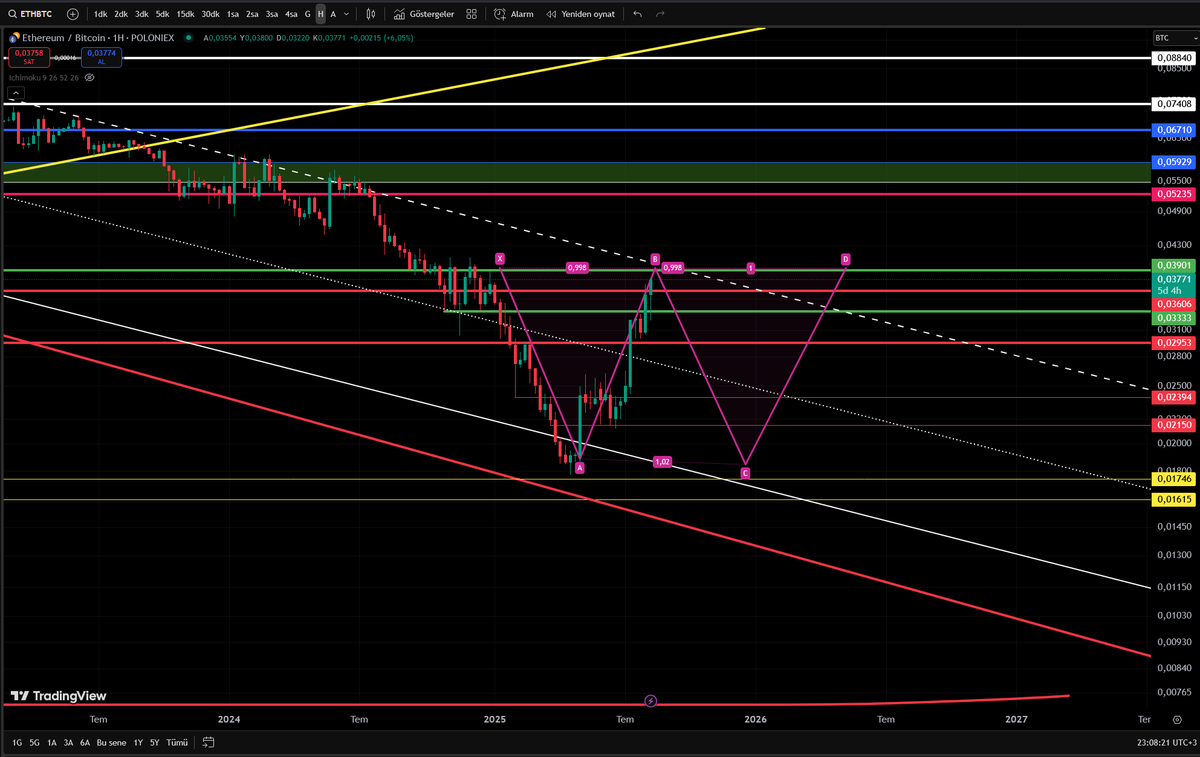Select the H weekly interval
The height and width of the screenshot is (757, 1200).
[x=320, y=15]
